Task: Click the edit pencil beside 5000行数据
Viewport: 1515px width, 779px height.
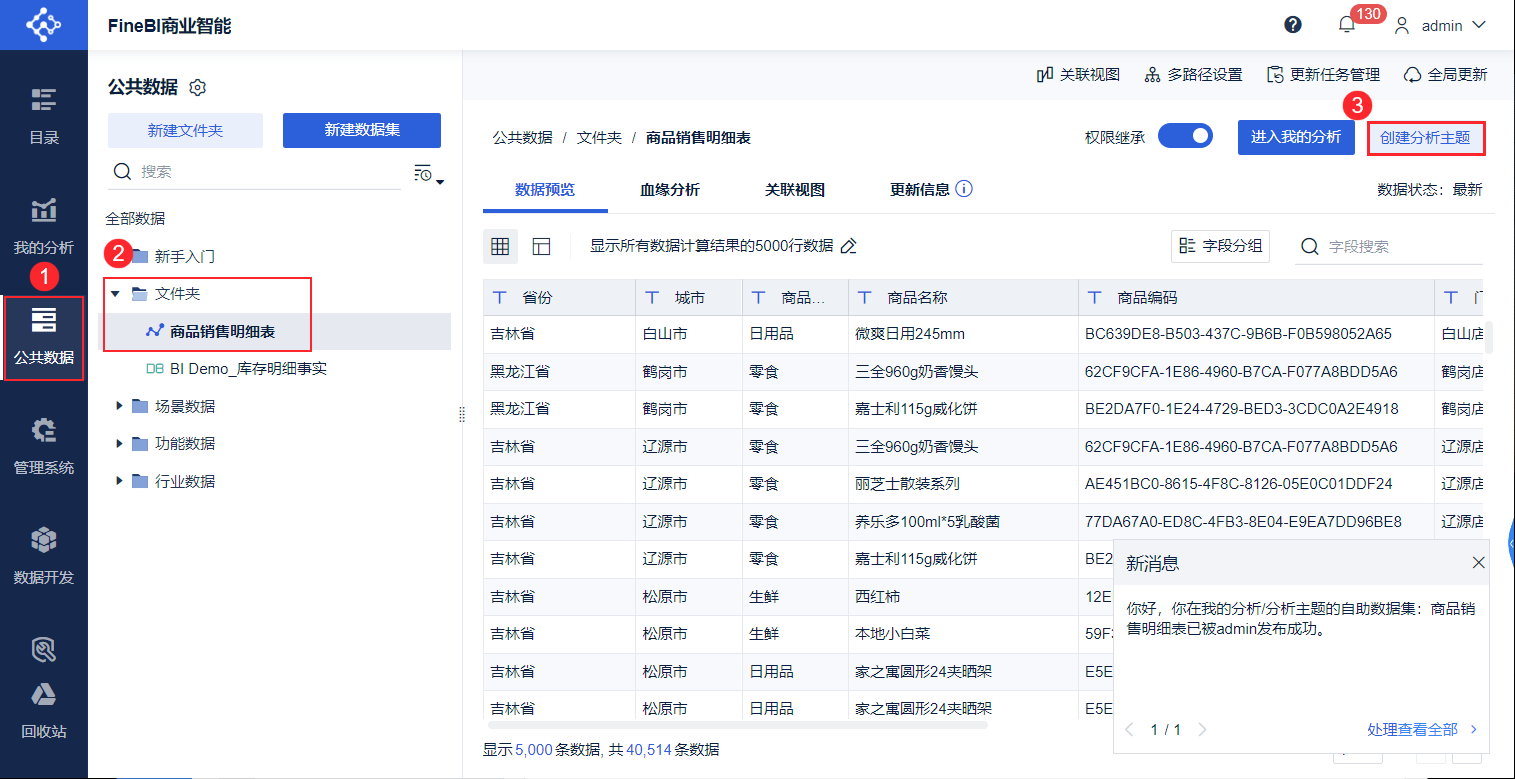Action: click(849, 246)
